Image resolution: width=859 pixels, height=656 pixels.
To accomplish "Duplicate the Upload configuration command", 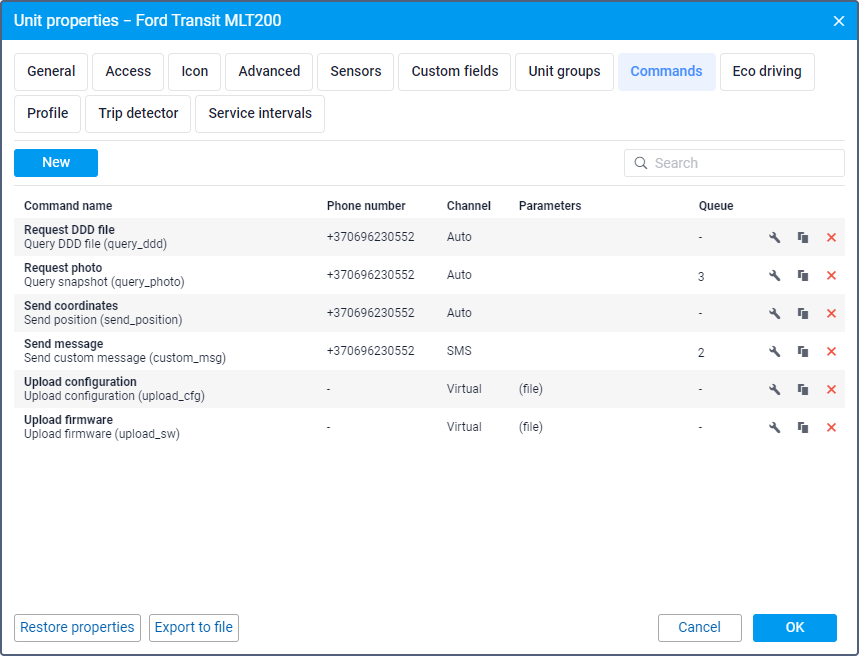I will (x=802, y=389).
